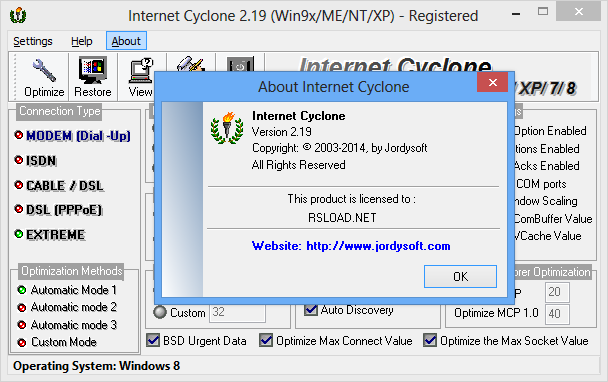
Task: Open the About menu
Action: 126,41
